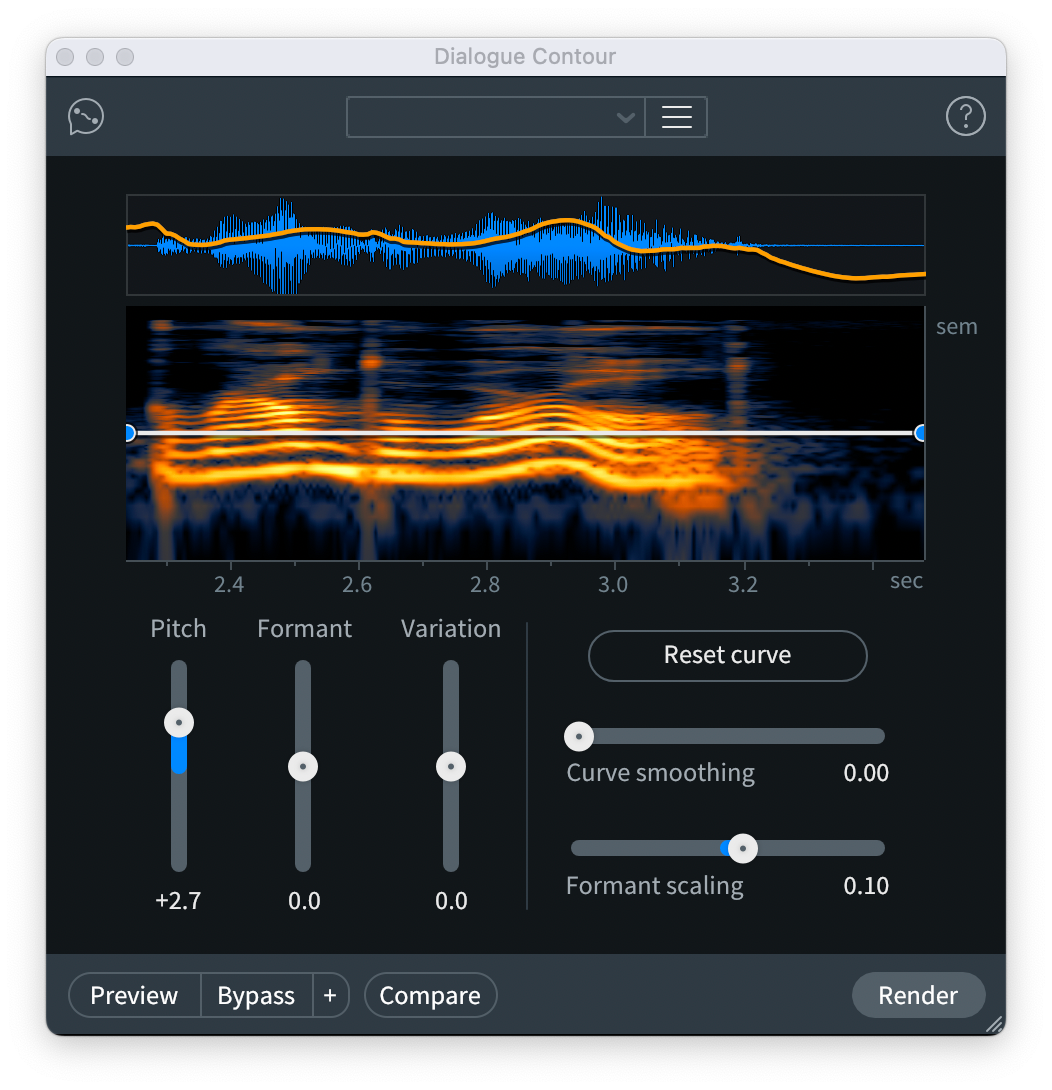Click the Preview button
This screenshot has height=1090, width=1052.
point(134,995)
